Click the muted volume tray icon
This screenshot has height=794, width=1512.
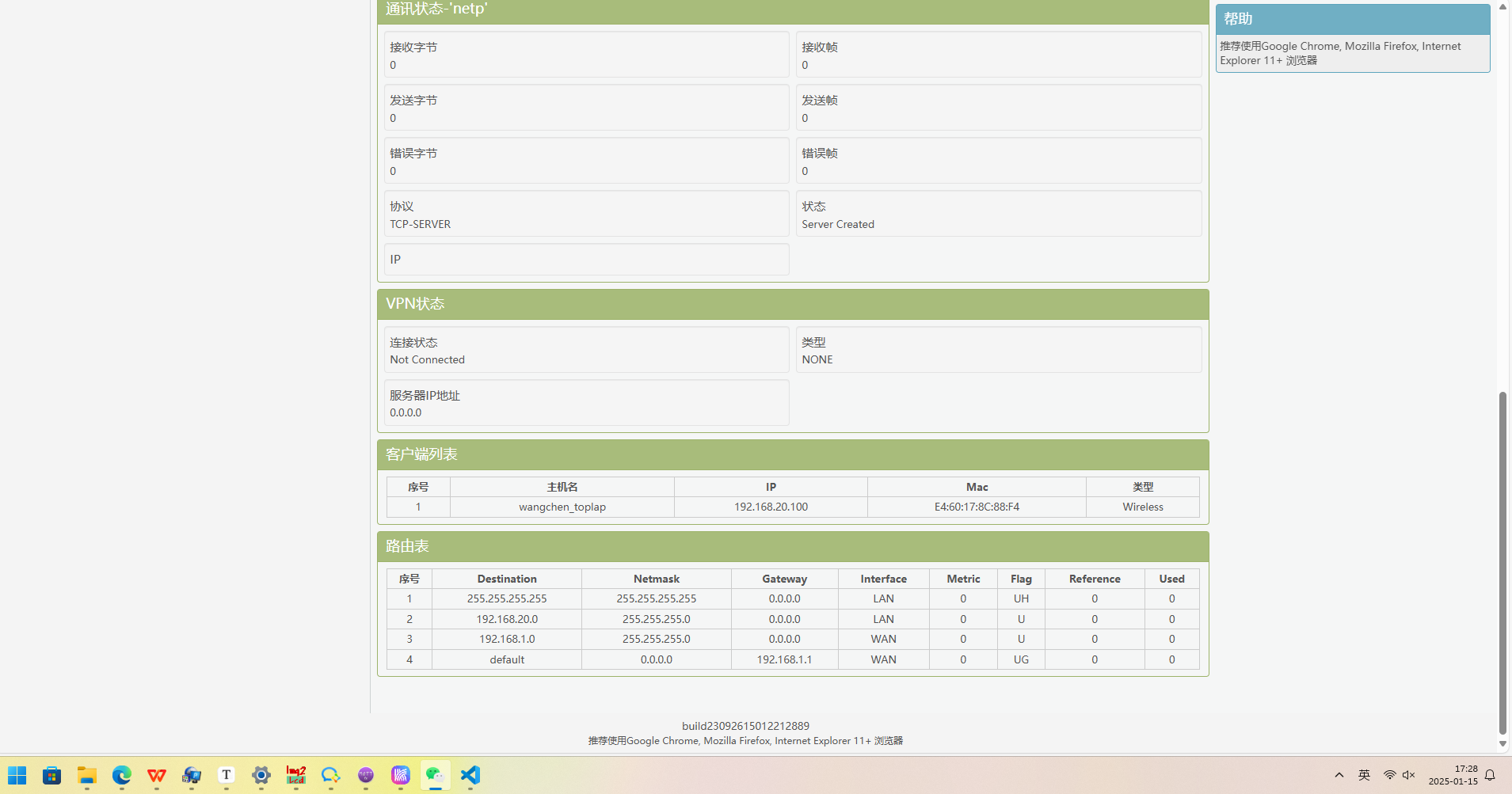[1409, 775]
